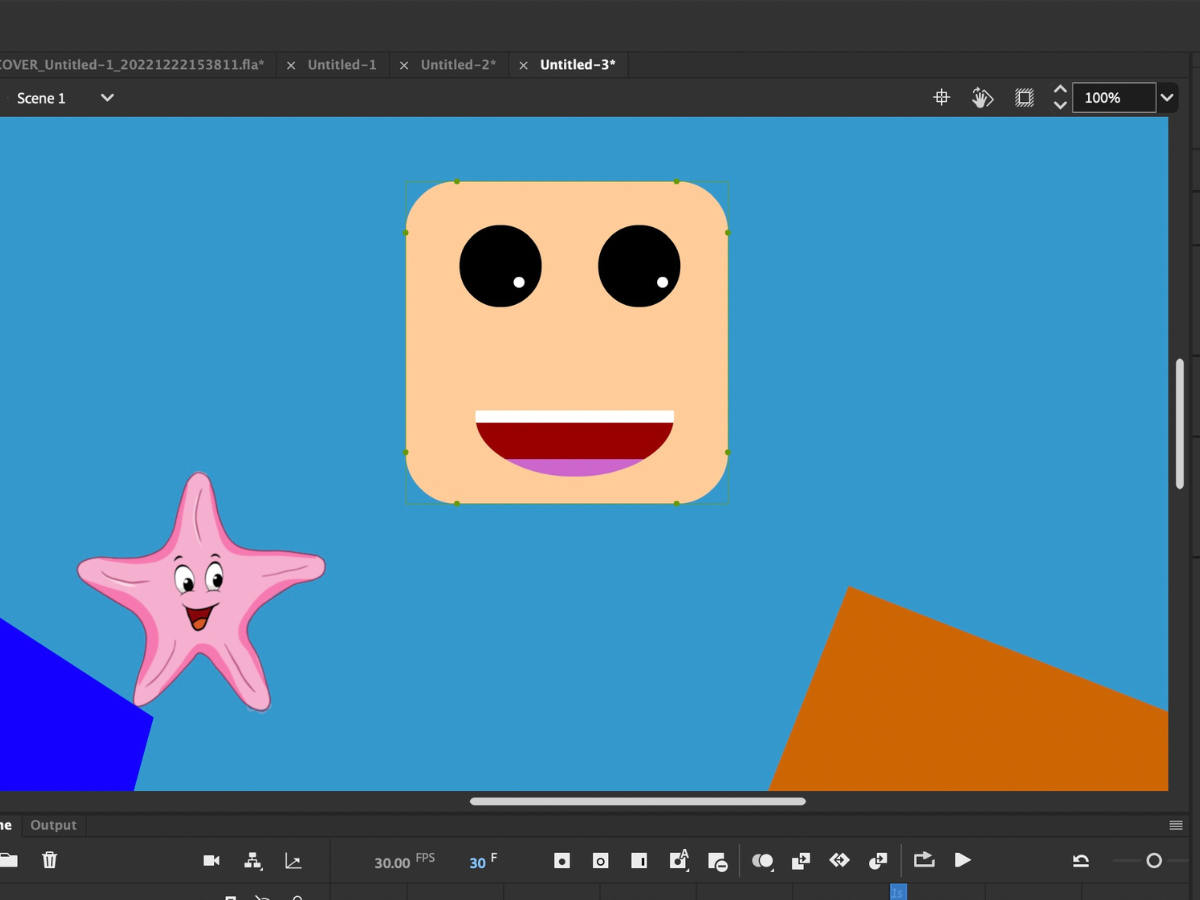Viewport: 1200px width, 900px height.
Task: Close the Untitled-2 document tab
Action: pyautogui.click(x=404, y=65)
